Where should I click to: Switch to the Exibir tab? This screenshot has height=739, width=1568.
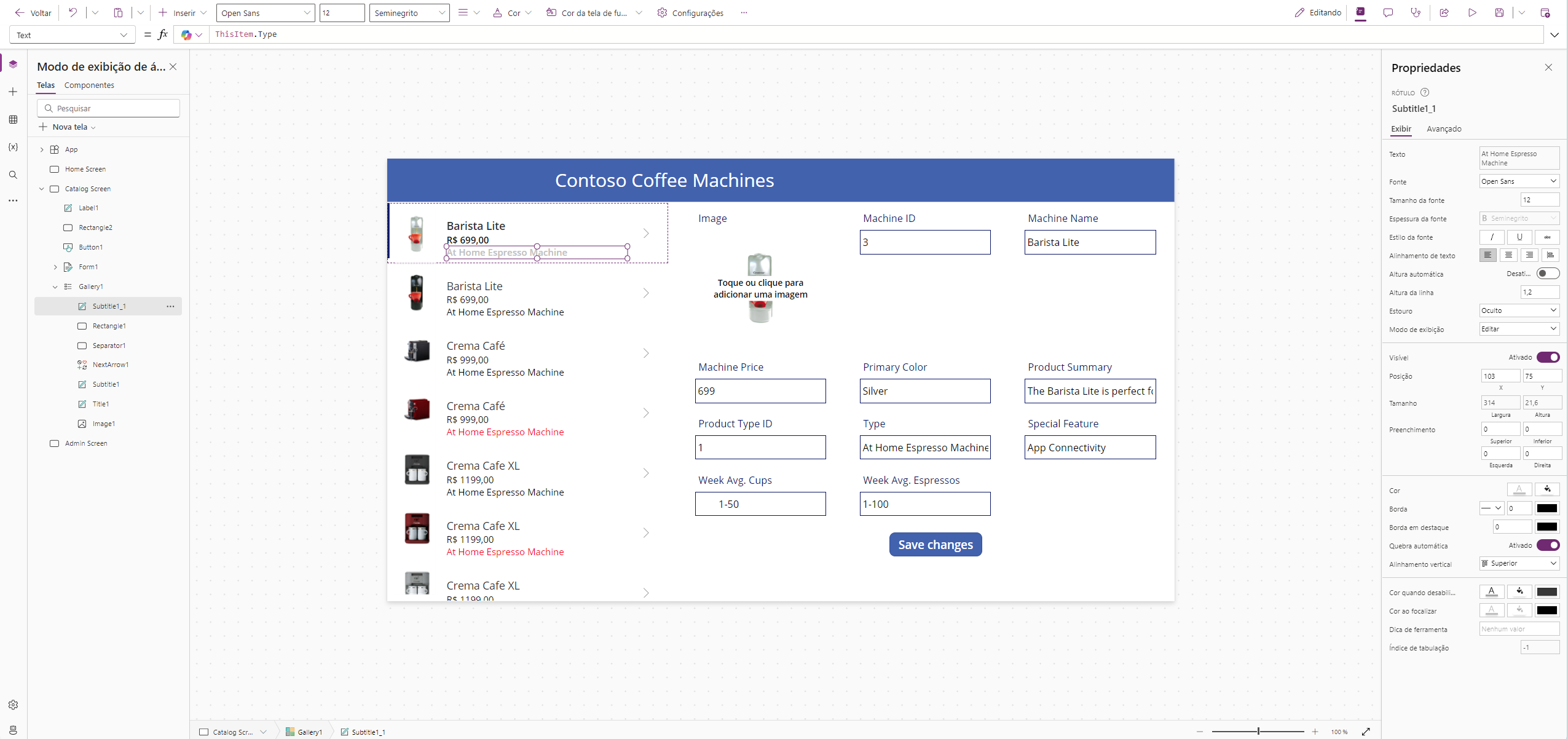[1401, 128]
